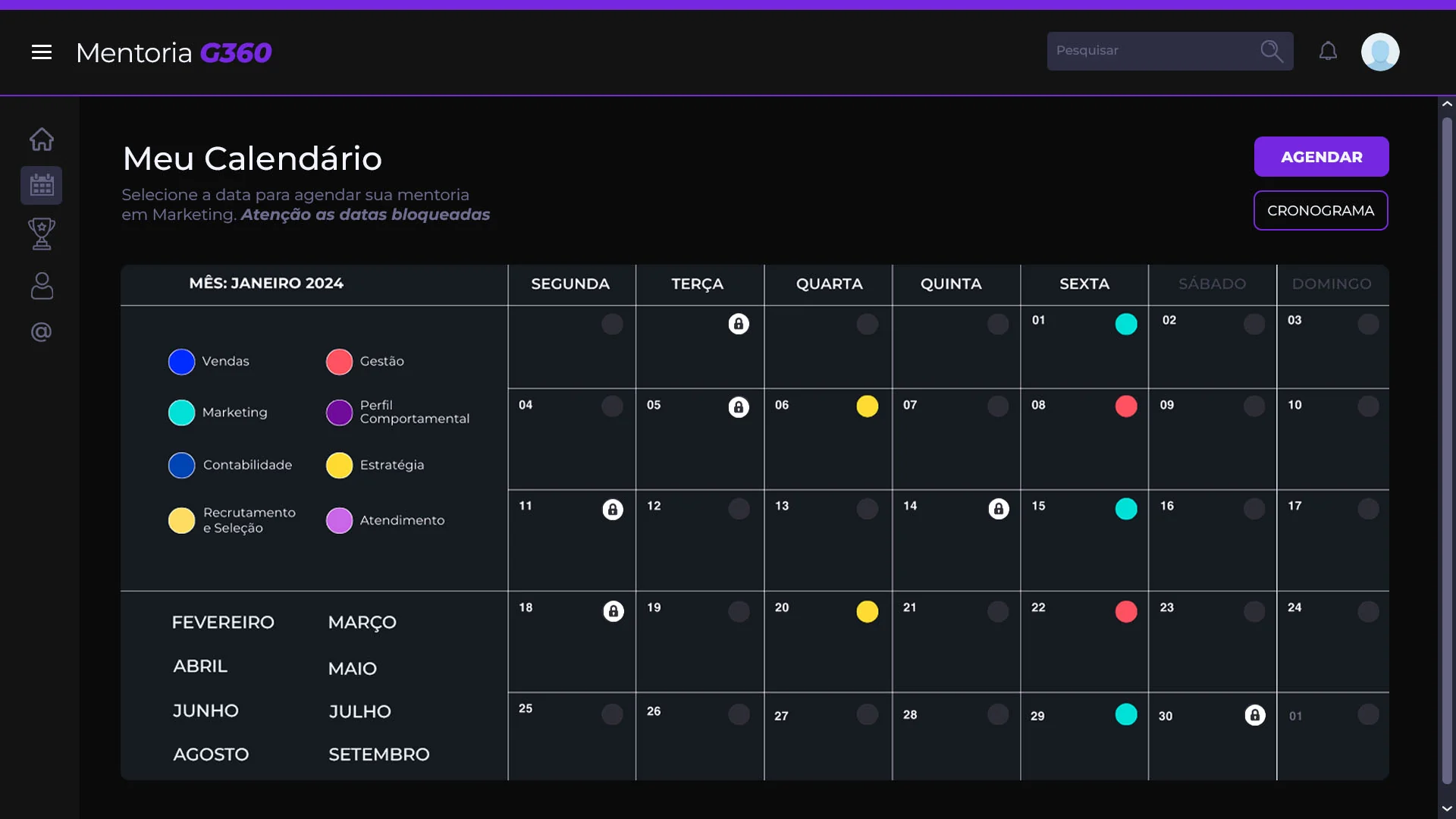Switch to MARÇO month
Screen dimensions: 1456x819
(x=362, y=623)
